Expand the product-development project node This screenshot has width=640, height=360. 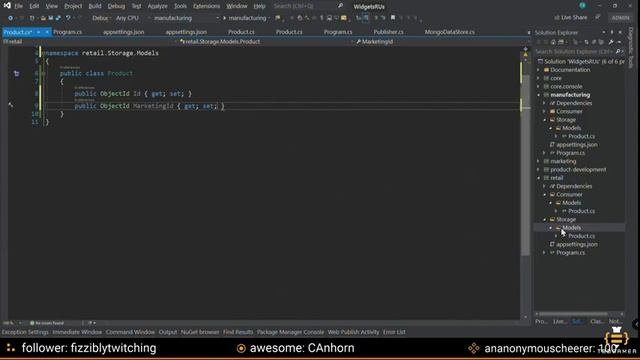coord(538,169)
